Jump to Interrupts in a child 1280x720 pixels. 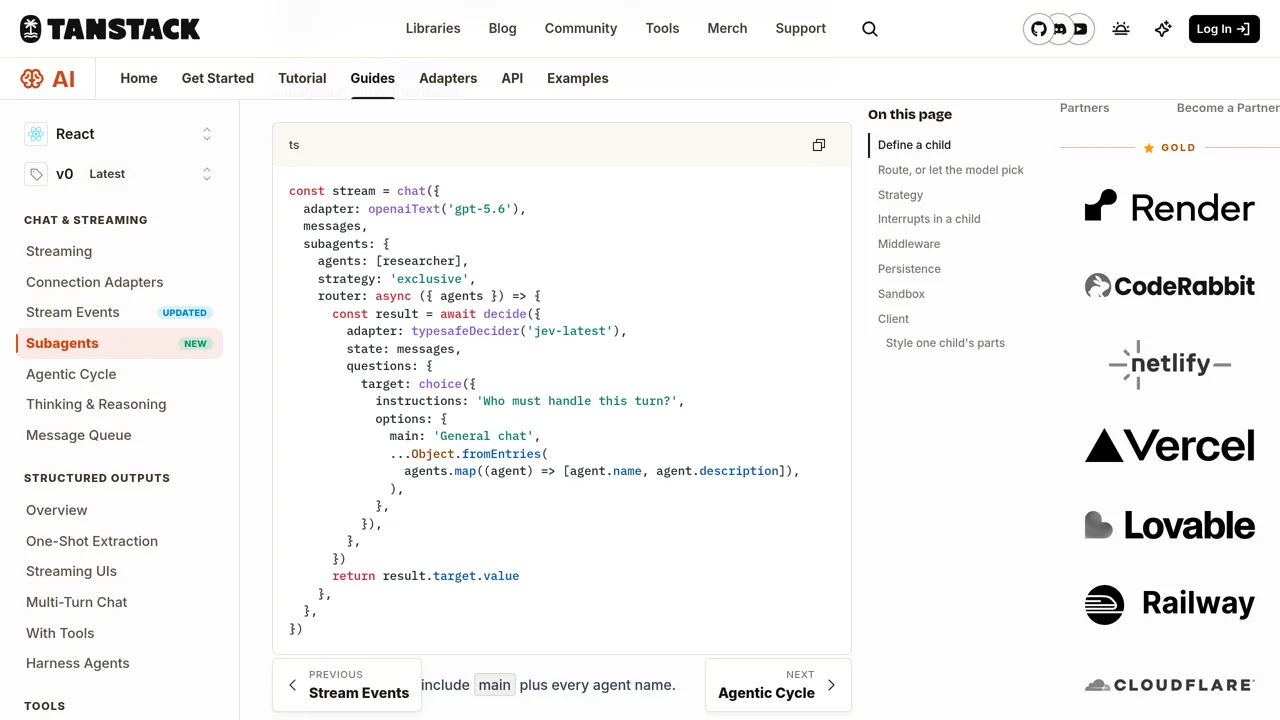tap(929, 219)
